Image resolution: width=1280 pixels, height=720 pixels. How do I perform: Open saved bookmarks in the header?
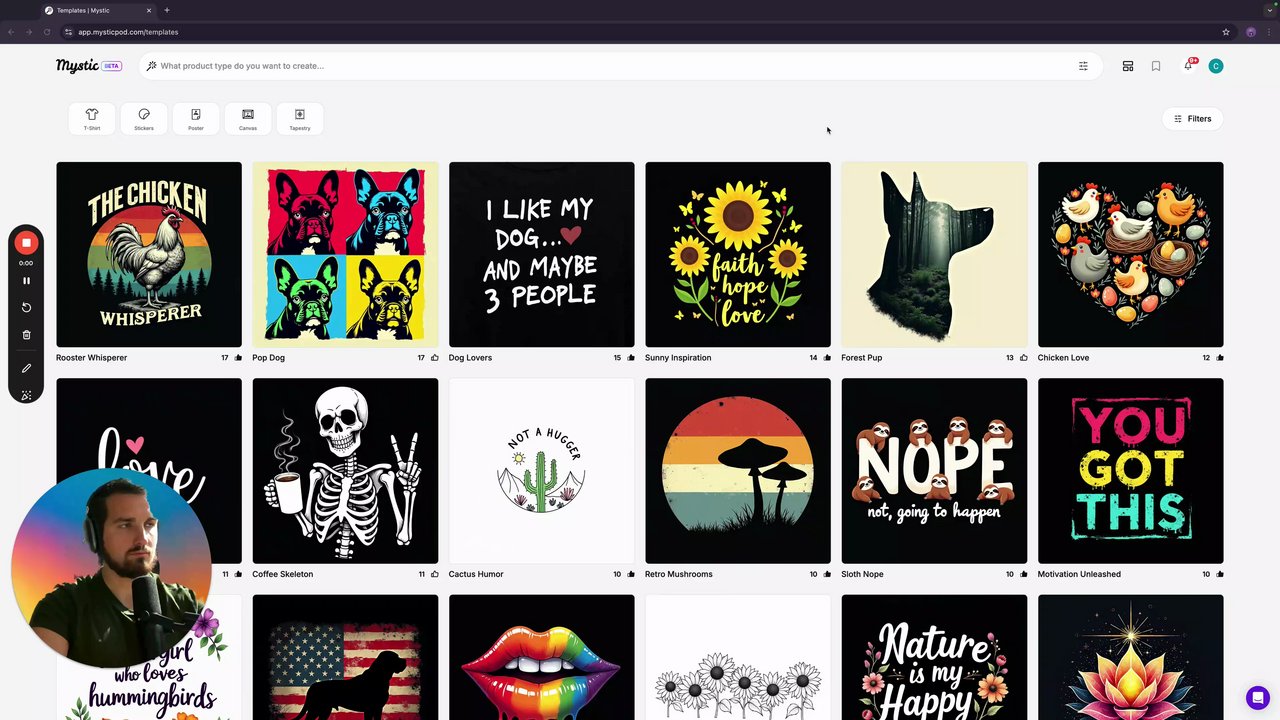point(1156,66)
